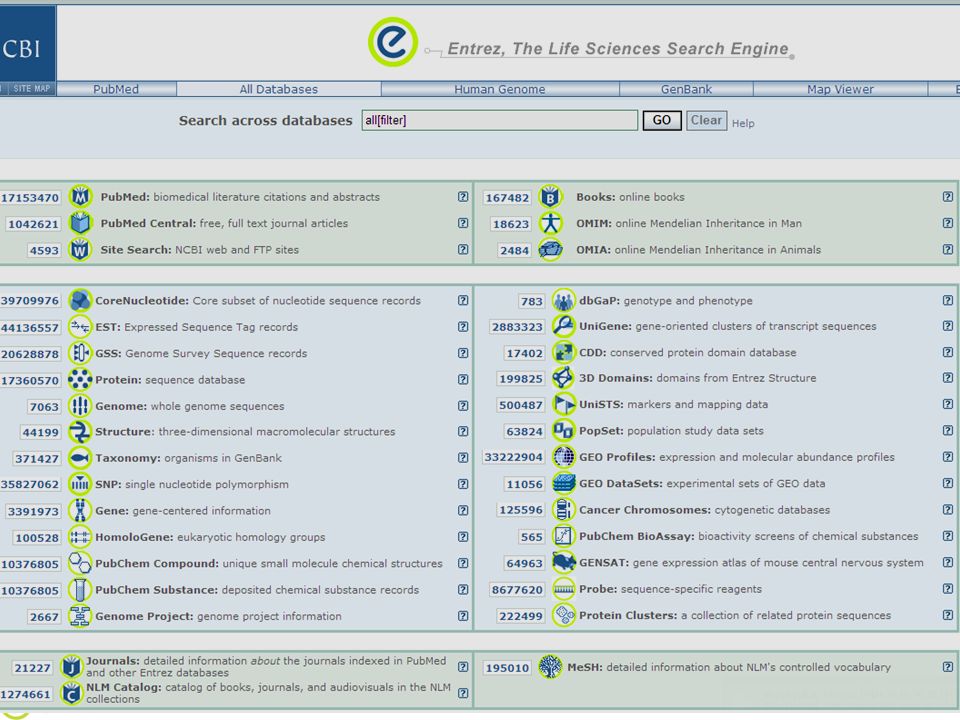Viewport: 960px width, 720px height.
Task: Click the UniSTS flag icon
Action: 563,404
